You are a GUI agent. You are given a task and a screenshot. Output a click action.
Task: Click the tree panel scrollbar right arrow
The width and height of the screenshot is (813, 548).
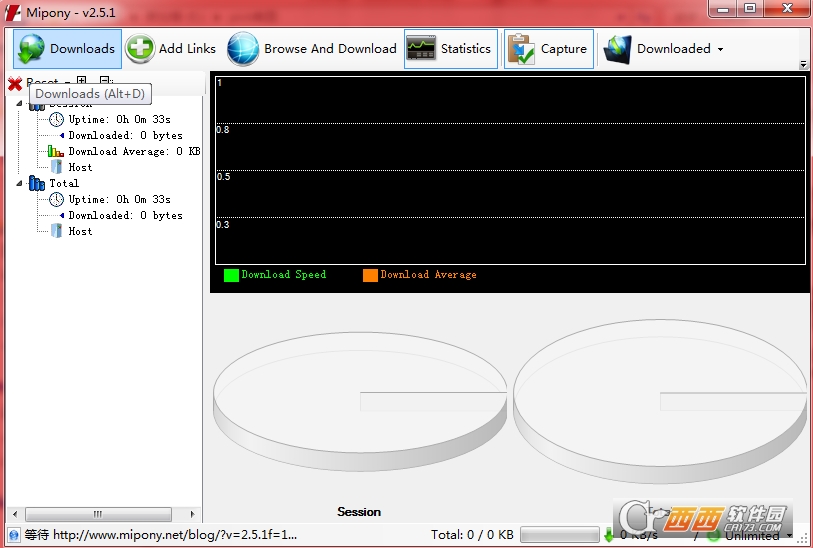pyautogui.click(x=192, y=514)
